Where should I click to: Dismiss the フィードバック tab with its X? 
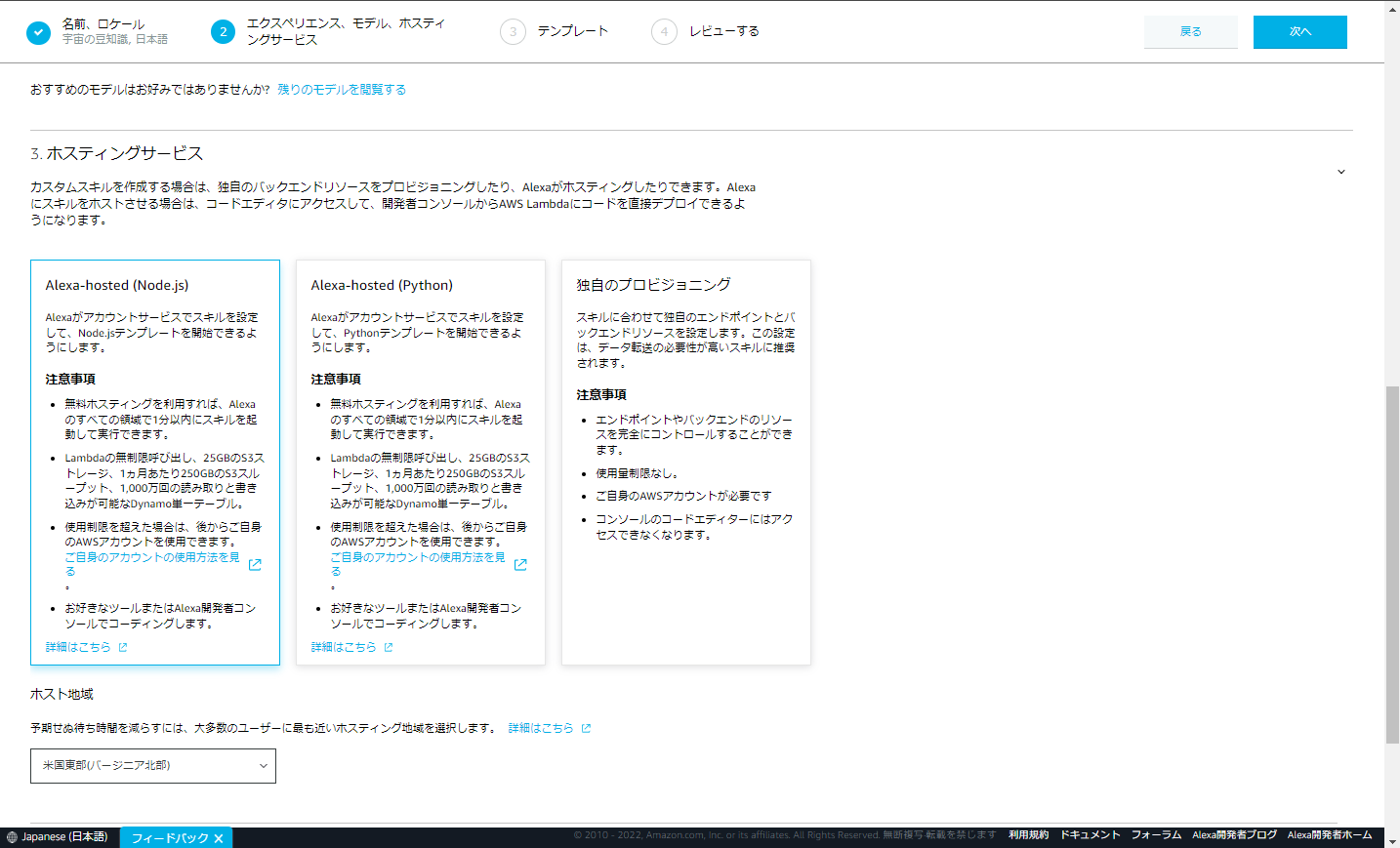point(220,837)
